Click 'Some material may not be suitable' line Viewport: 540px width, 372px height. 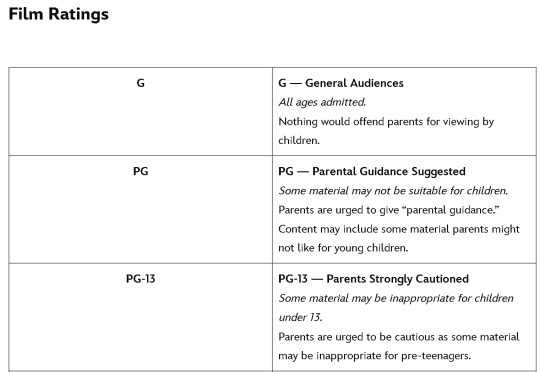pos(393,190)
